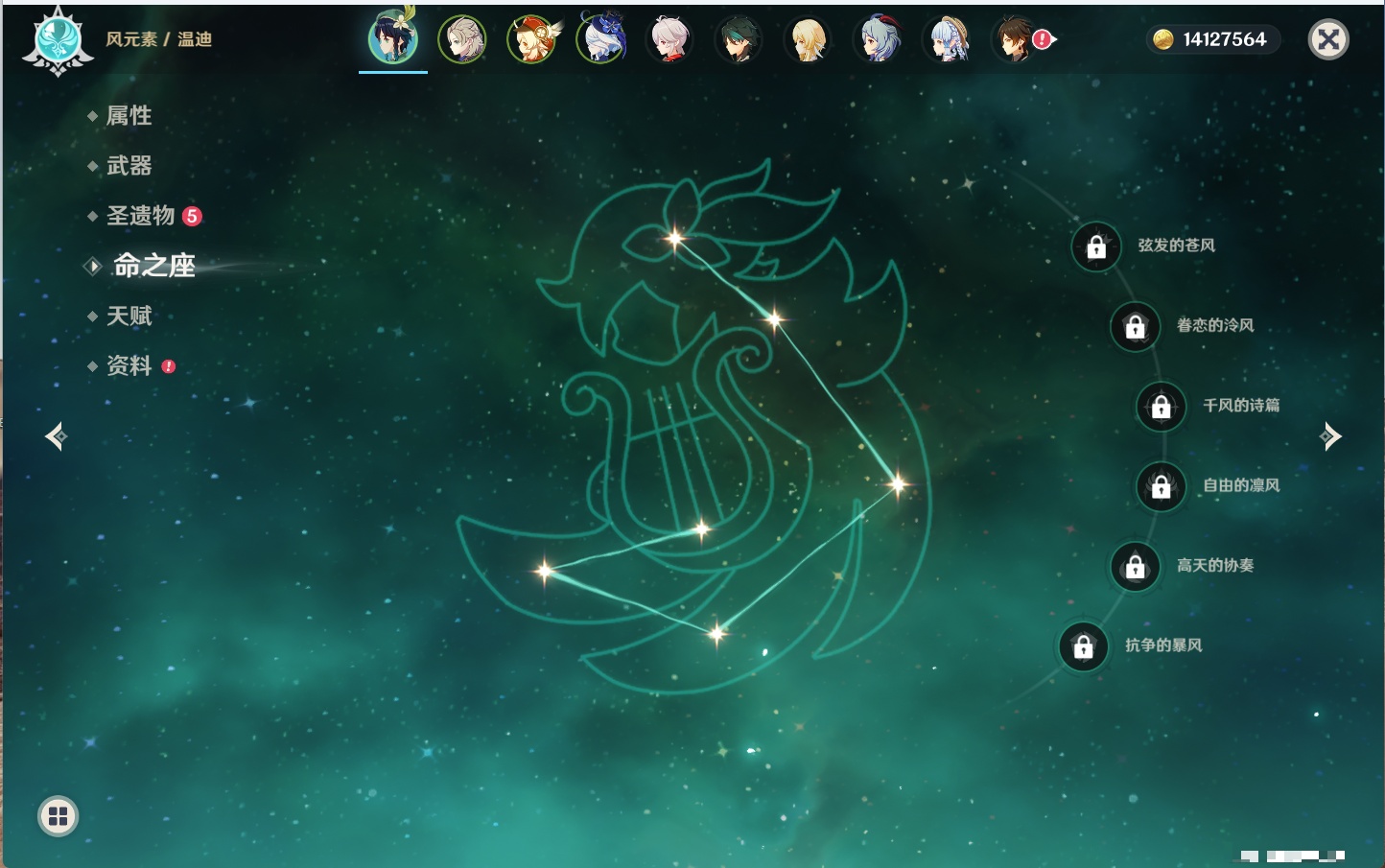Select Ganyu's portrait with red horns
The height and width of the screenshot is (868, 1385).
pos(878,40)
